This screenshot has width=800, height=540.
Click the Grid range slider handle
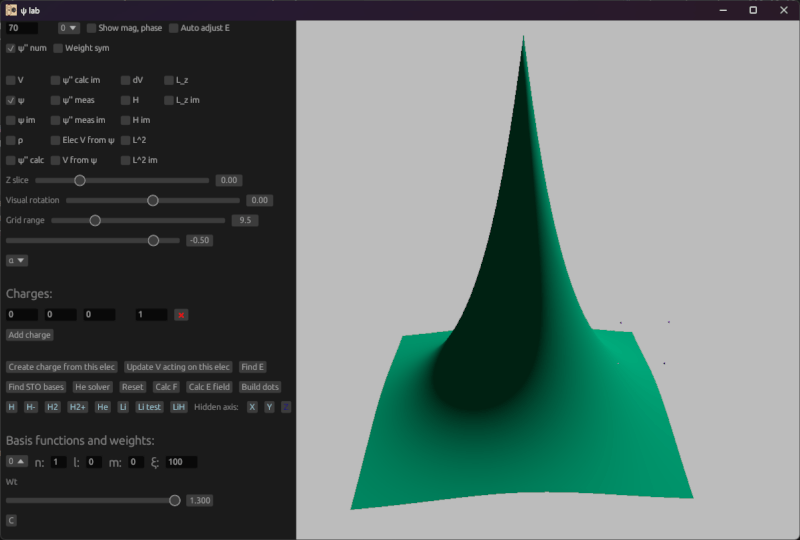(x=95, y=220)
